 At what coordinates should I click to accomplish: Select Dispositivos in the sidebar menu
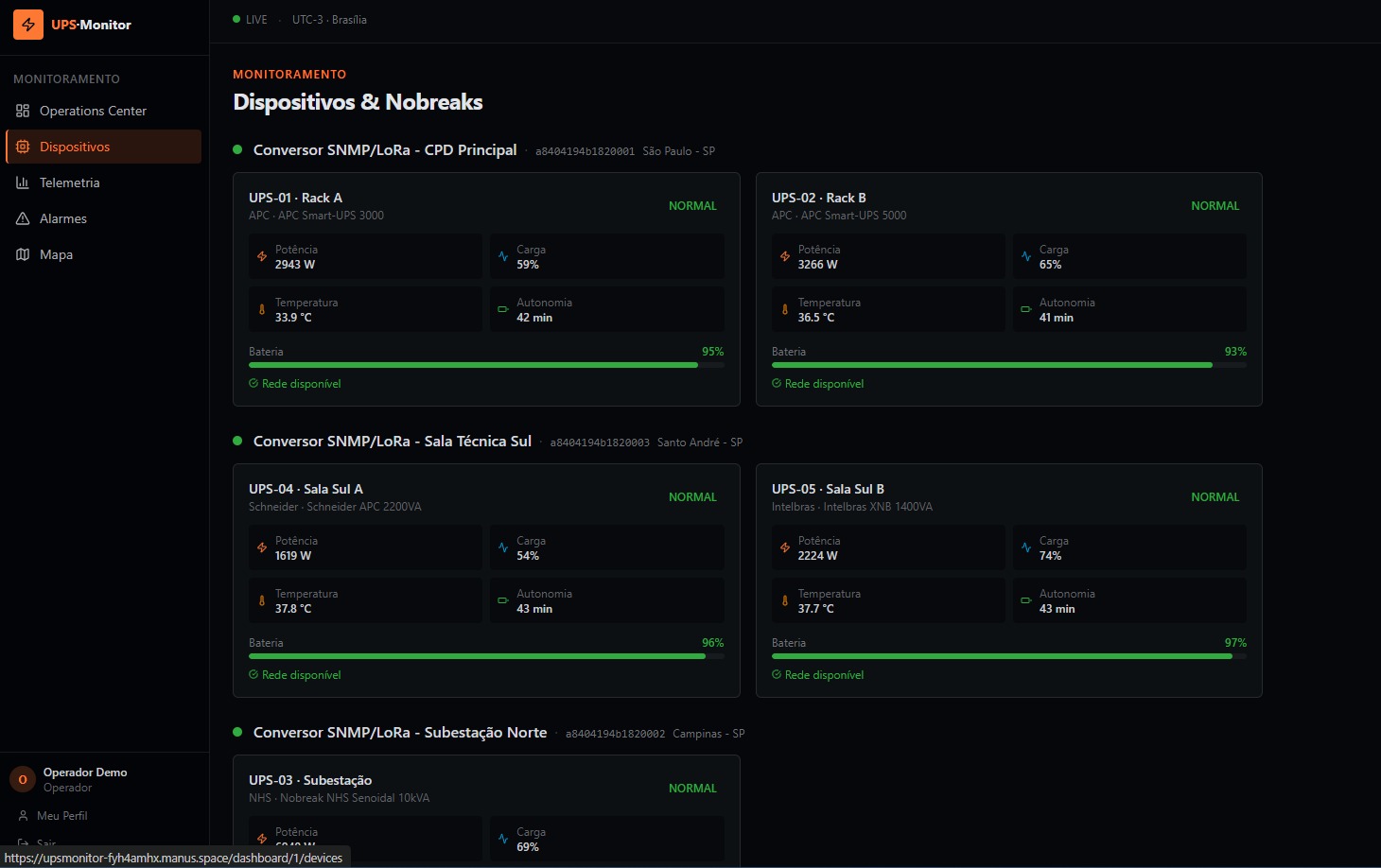tap(103, 147)
